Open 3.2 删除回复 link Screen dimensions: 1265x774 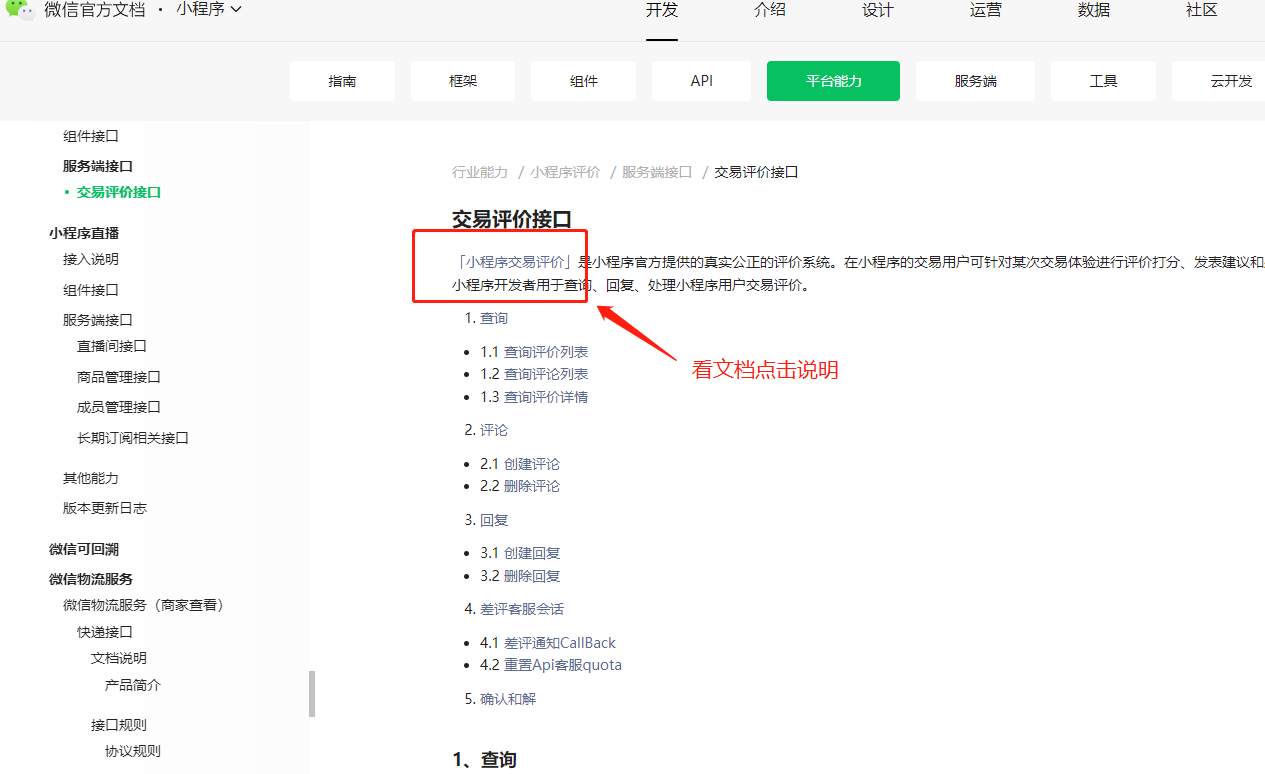[532, 576]
